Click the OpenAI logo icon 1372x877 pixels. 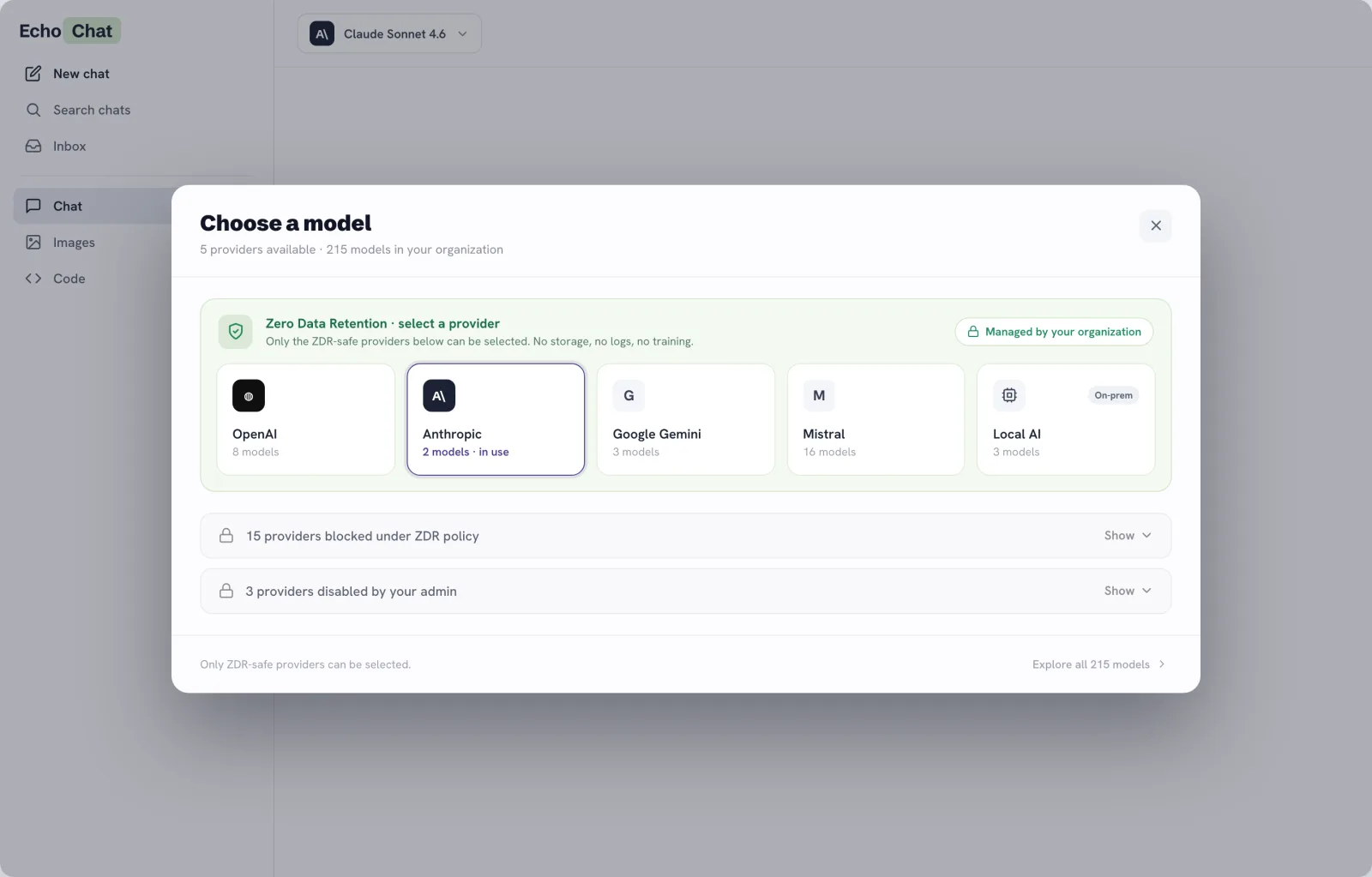249,396
